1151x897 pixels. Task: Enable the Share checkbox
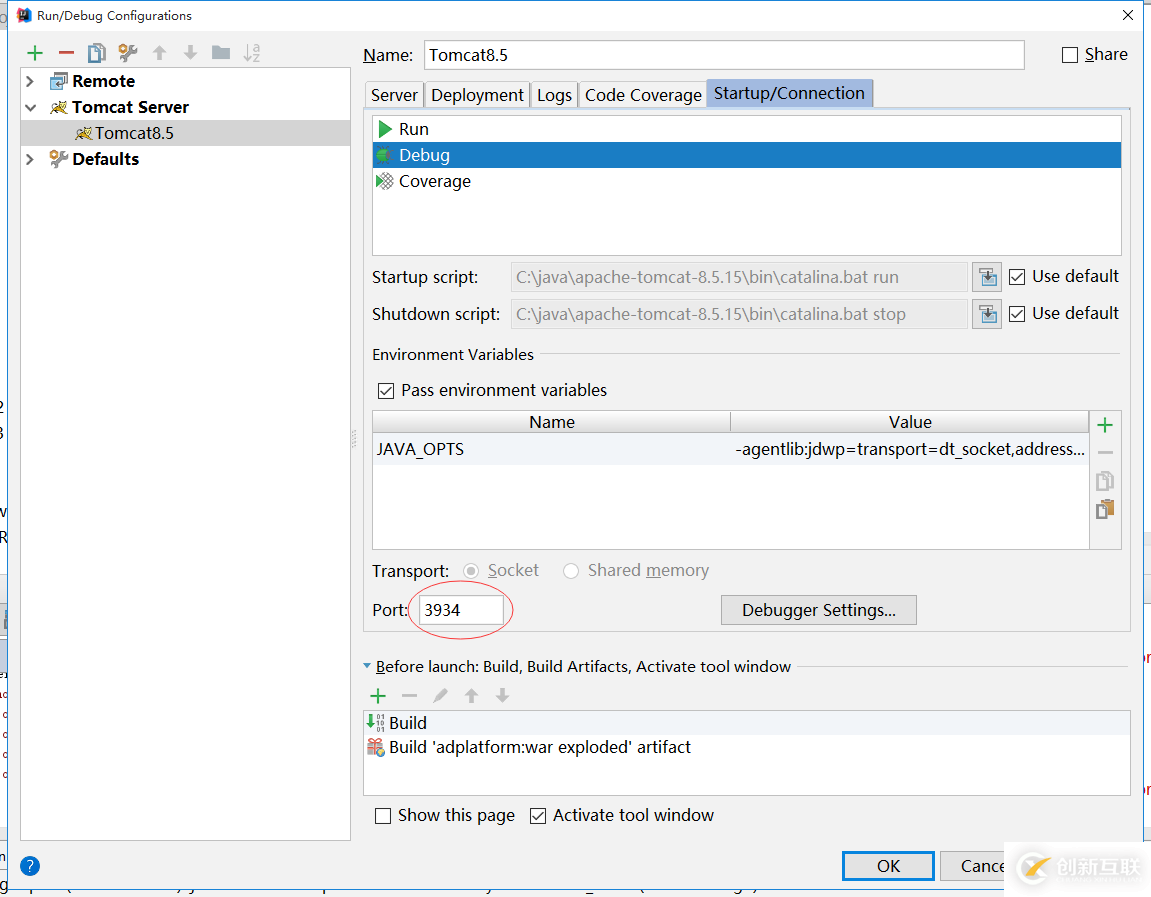[1070, 55]
